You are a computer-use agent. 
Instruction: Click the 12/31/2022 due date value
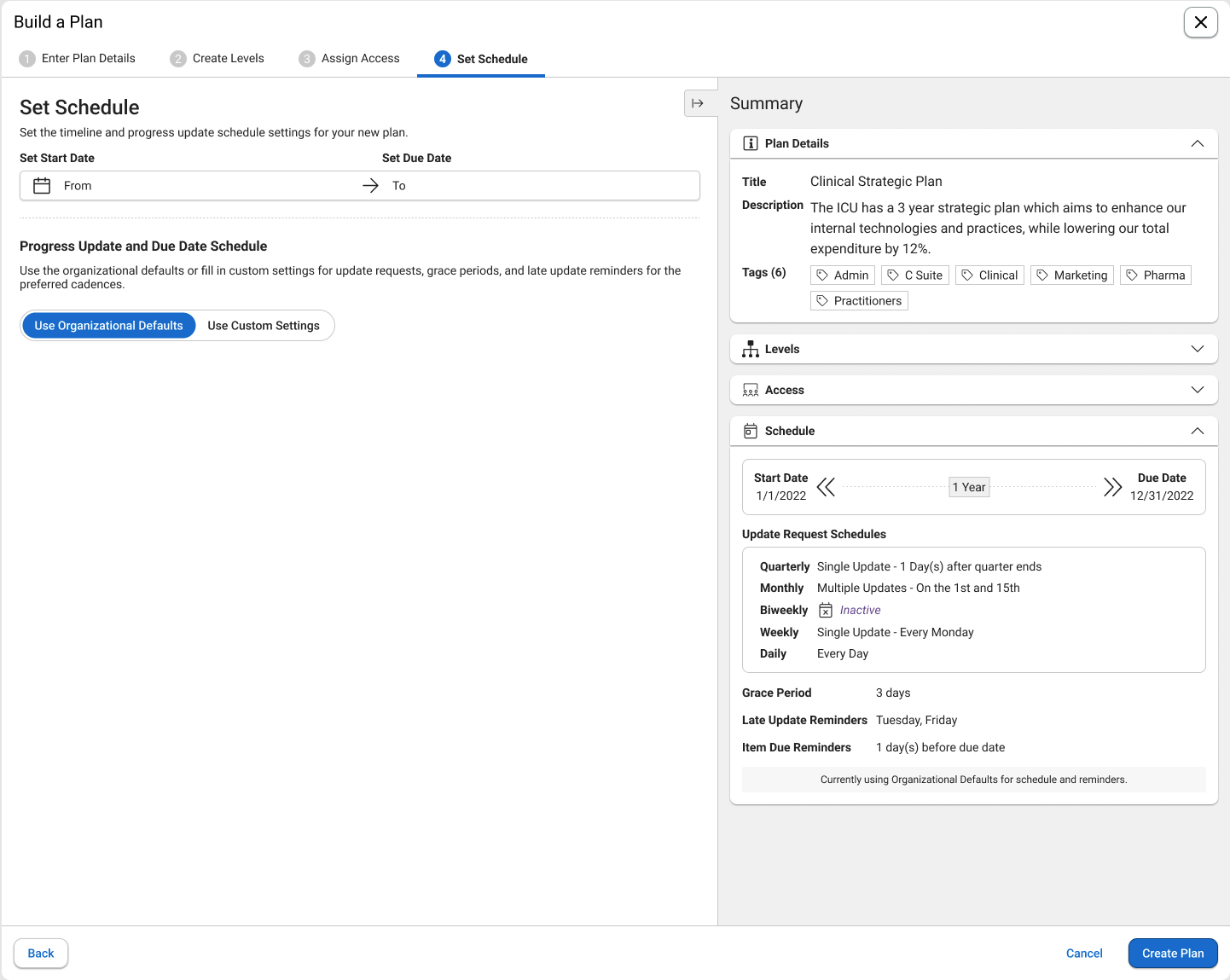click(1162, 496)
